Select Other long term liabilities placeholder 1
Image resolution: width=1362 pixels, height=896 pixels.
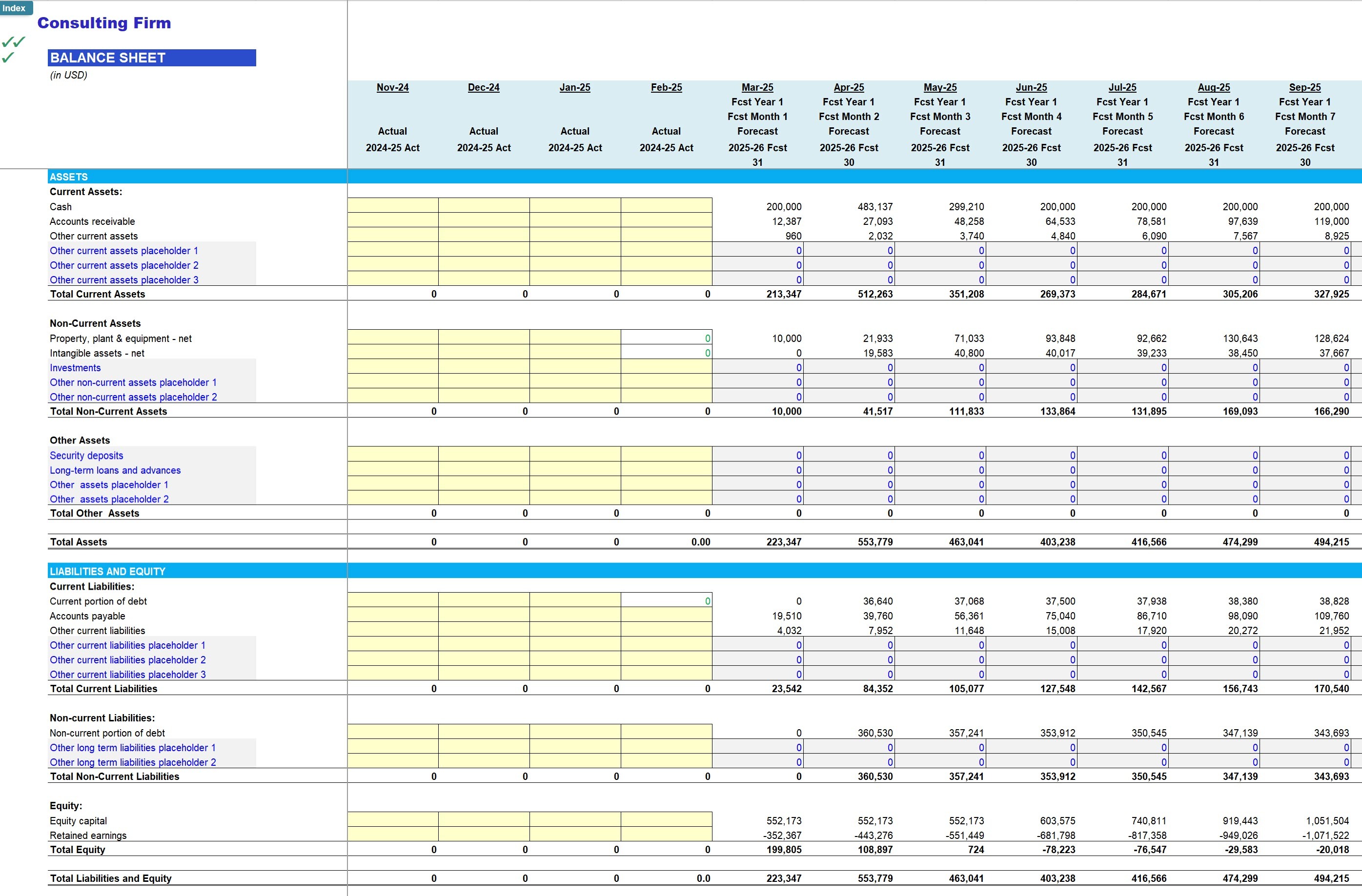133,748
